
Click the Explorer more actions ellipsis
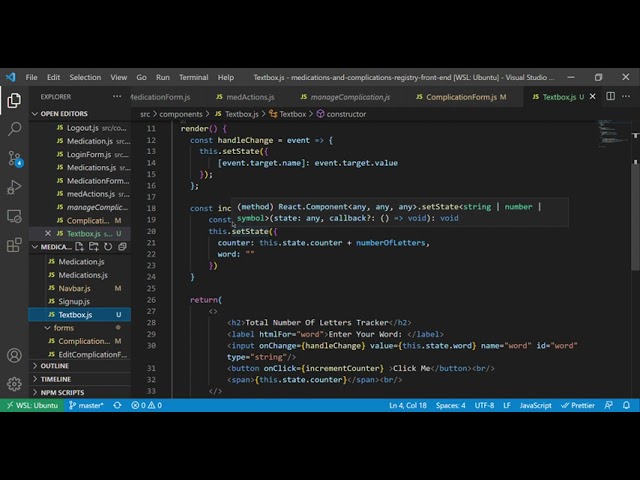tap(117, 97)
